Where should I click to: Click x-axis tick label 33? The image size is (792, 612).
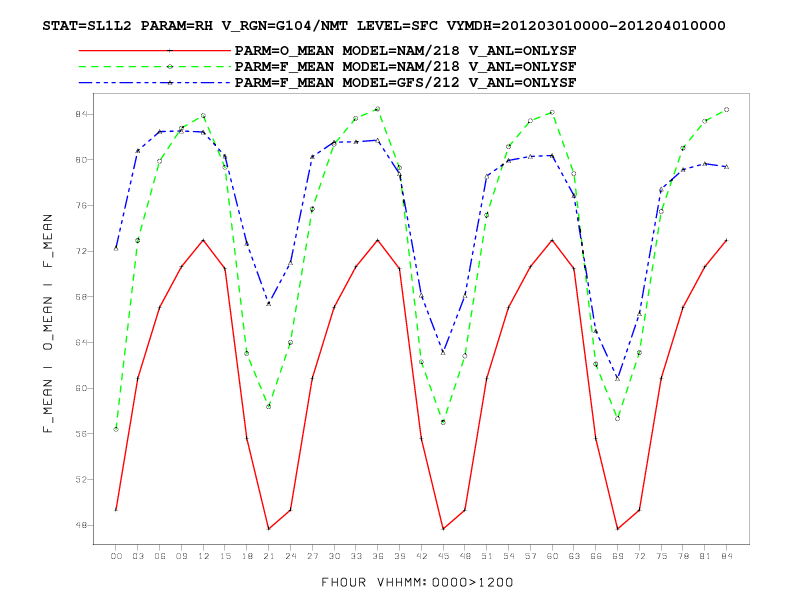point(356,556)
